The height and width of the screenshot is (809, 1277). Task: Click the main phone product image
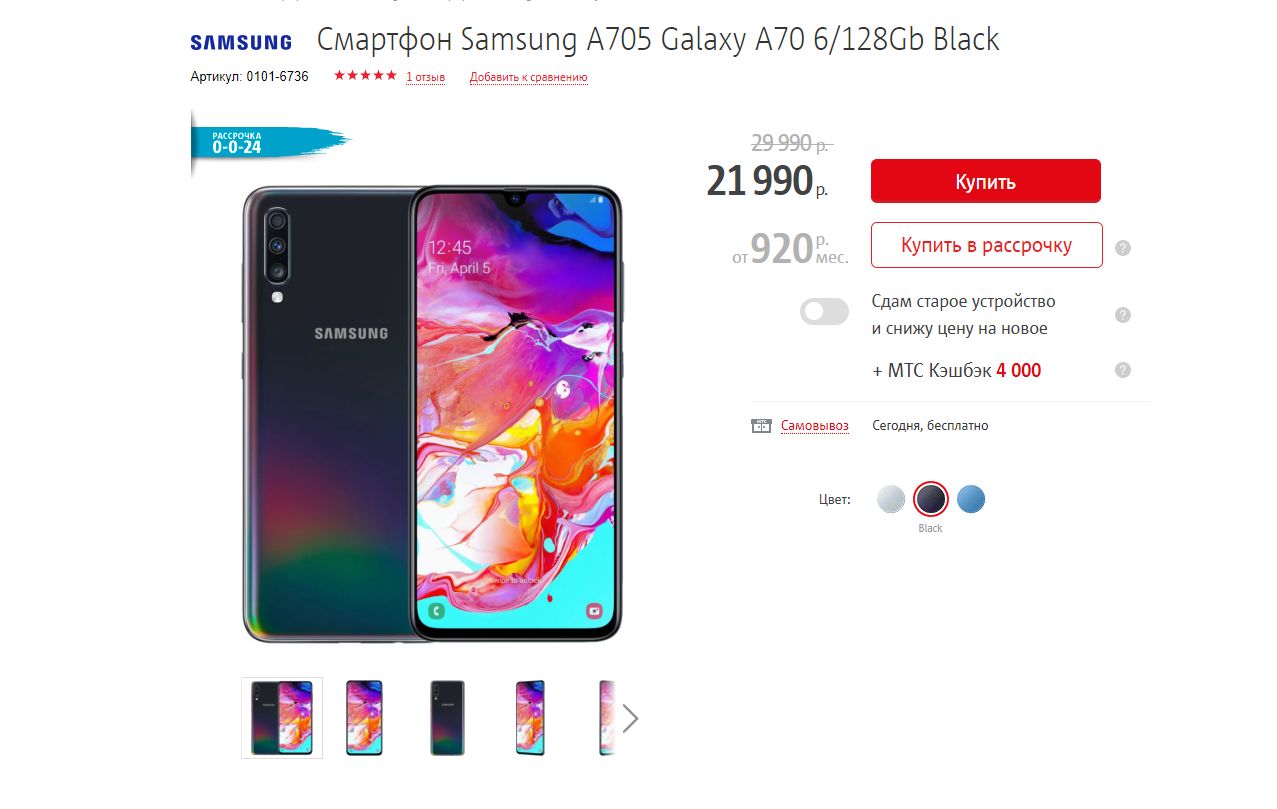[432, 414]
